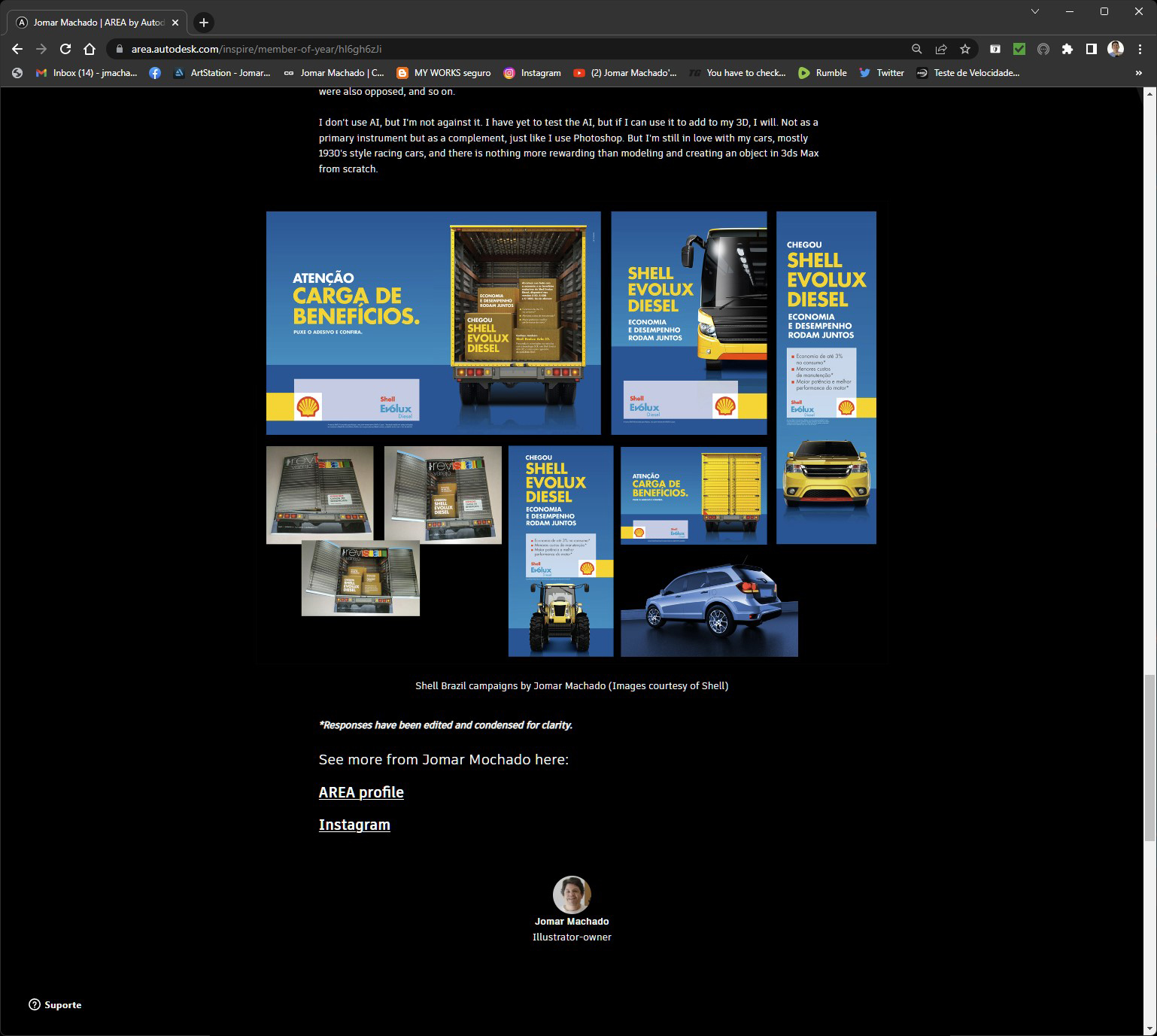Click the scrollbar down arrow
The height and width of the screenshot is (1036, 1157).
pos(1149,1029)
